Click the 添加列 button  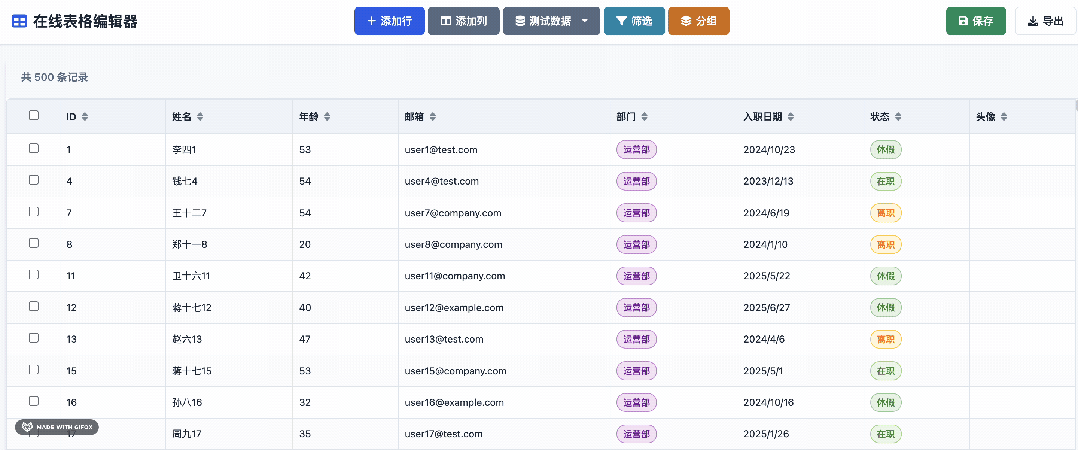[x=463, y=21]
